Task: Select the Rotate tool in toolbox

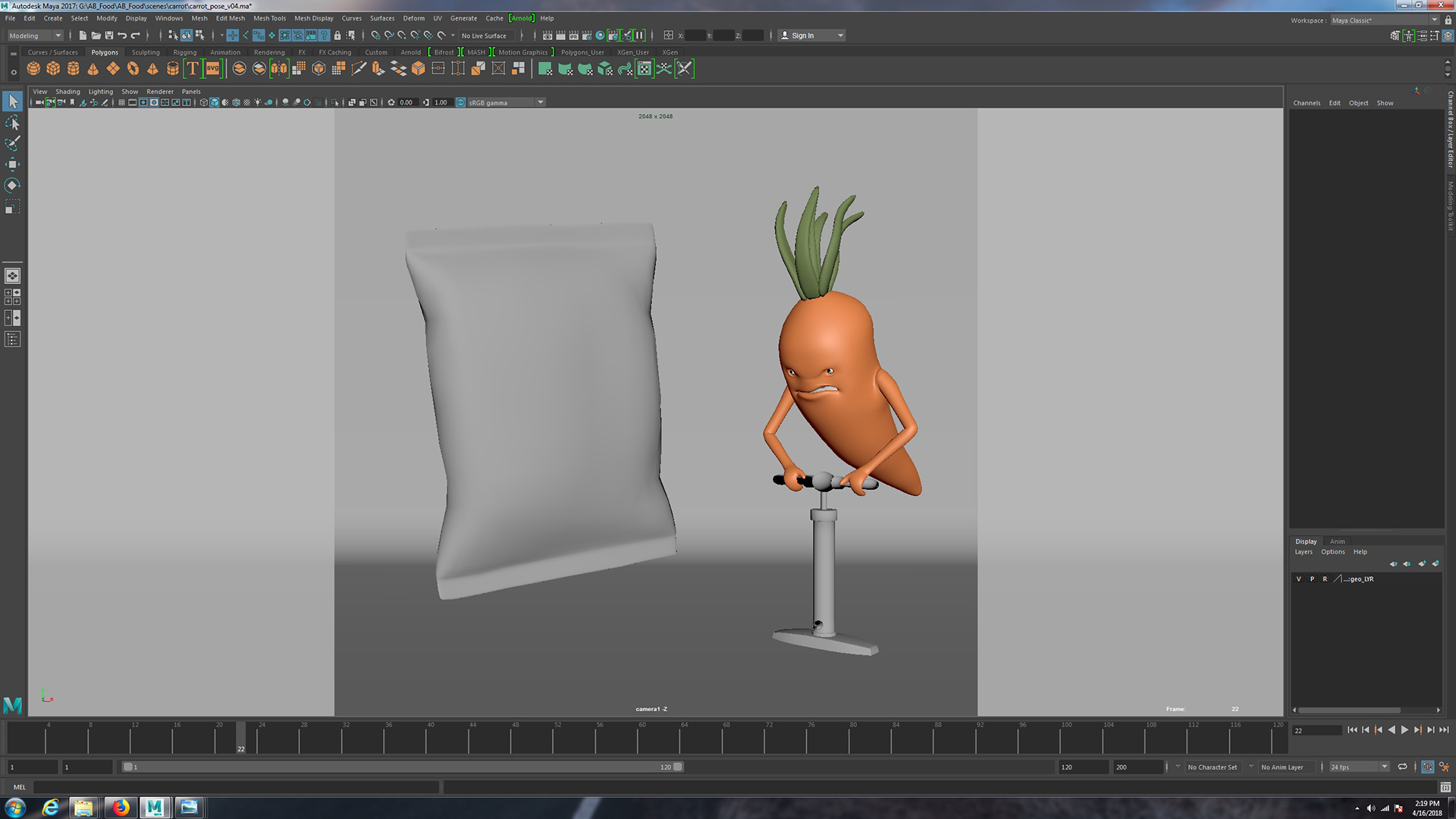Action: [x=13, y=186]
